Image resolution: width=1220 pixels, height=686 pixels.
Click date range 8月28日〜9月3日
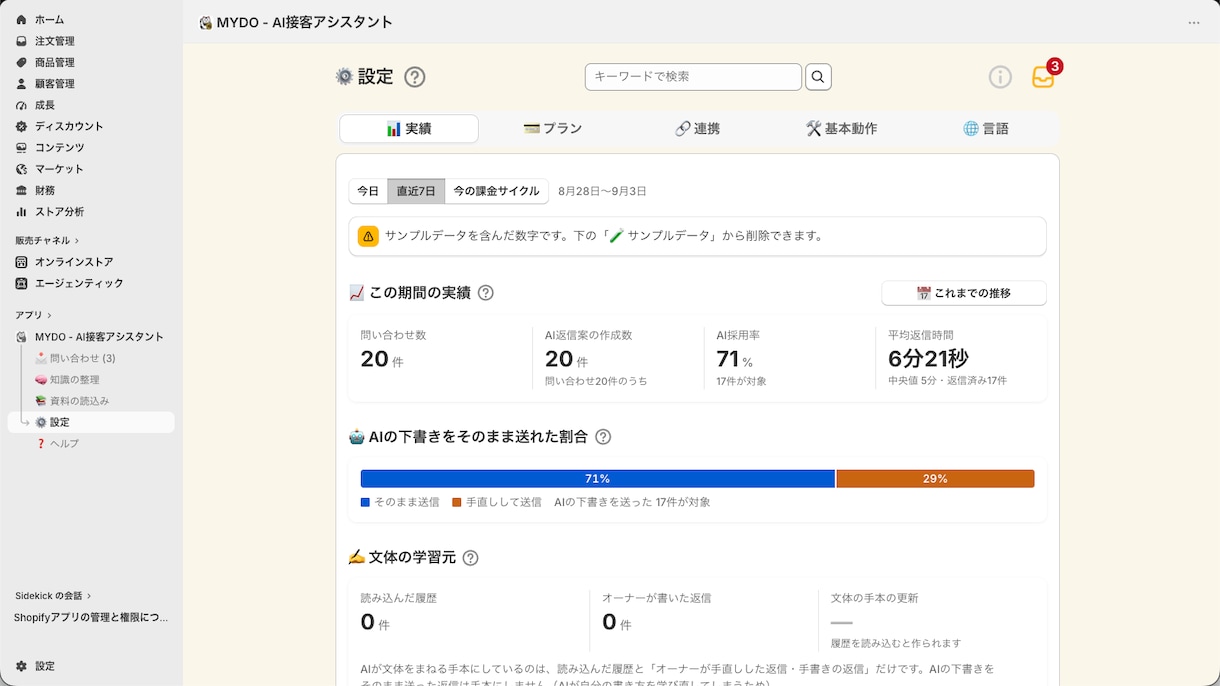[x=602, y=191]
